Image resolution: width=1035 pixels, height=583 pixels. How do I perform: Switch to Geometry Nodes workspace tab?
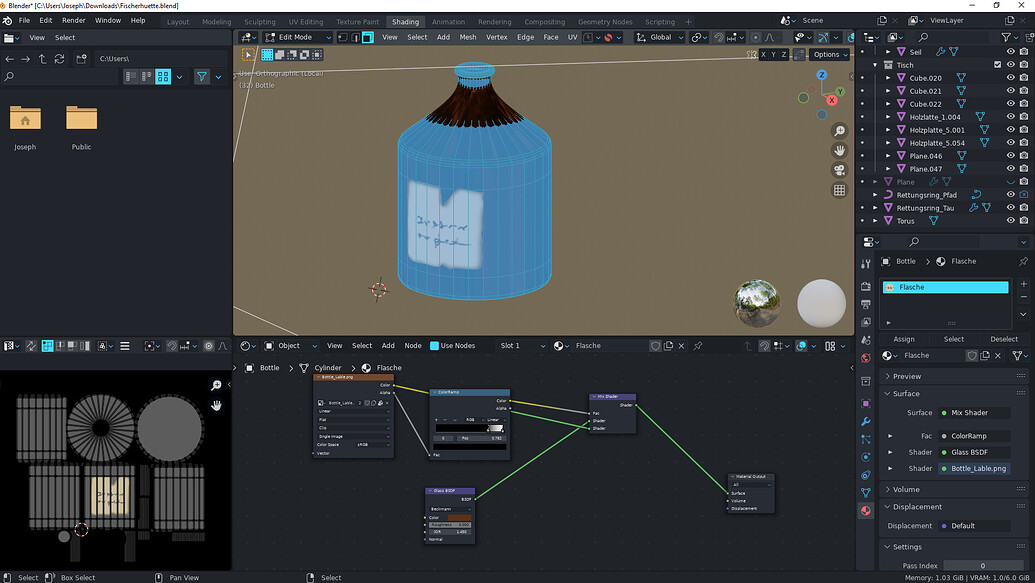click(x=605, y=22)
